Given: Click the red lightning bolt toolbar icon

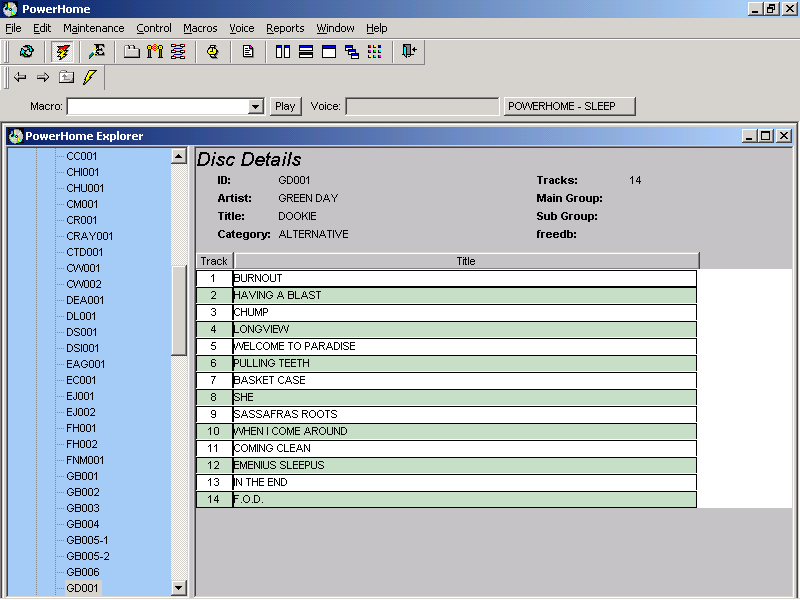Looking at the screenshot, I should pyautogui.click(x=63, y=52).
